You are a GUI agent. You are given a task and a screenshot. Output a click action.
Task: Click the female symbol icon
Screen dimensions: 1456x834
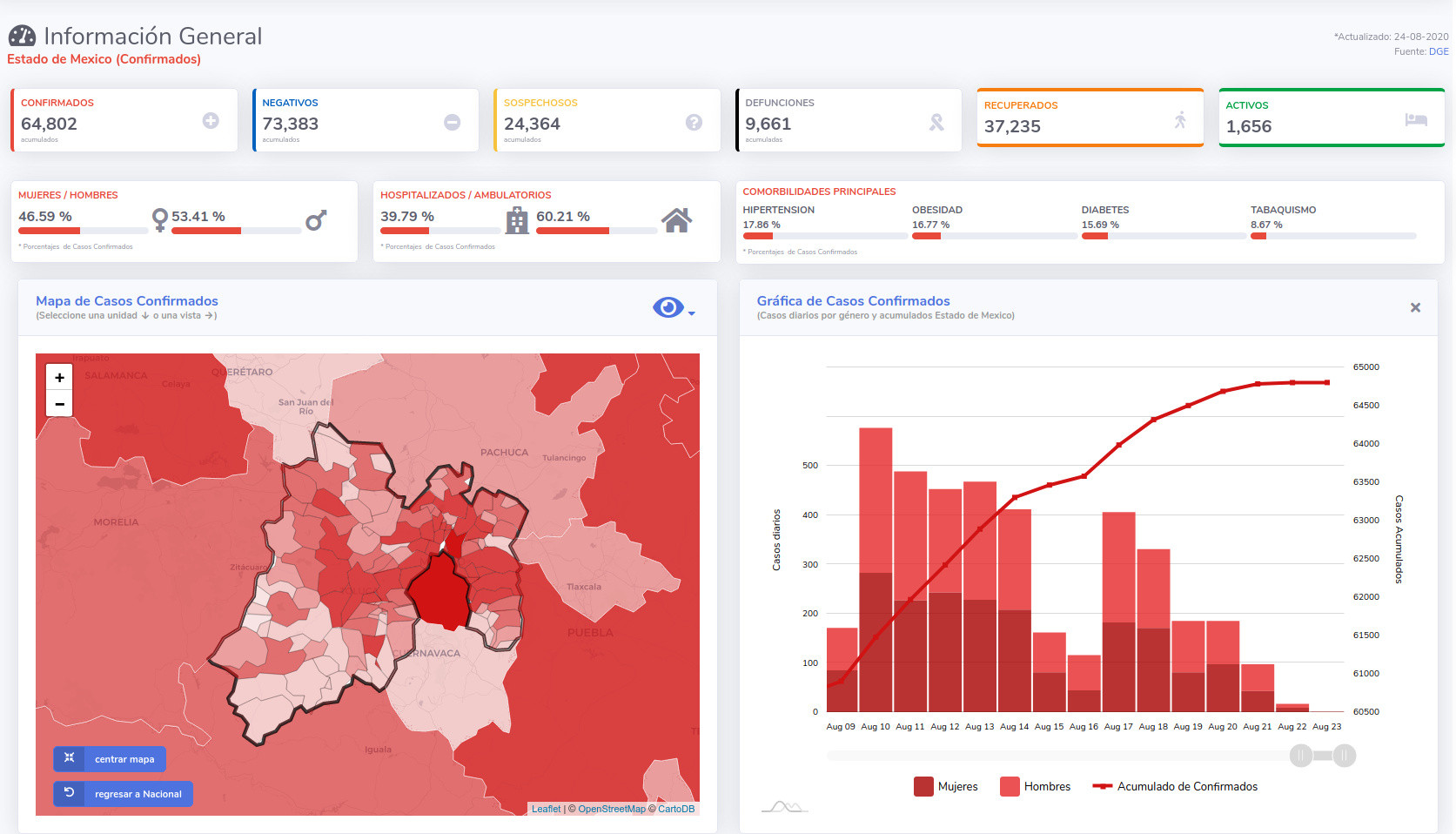pos(160,219)
